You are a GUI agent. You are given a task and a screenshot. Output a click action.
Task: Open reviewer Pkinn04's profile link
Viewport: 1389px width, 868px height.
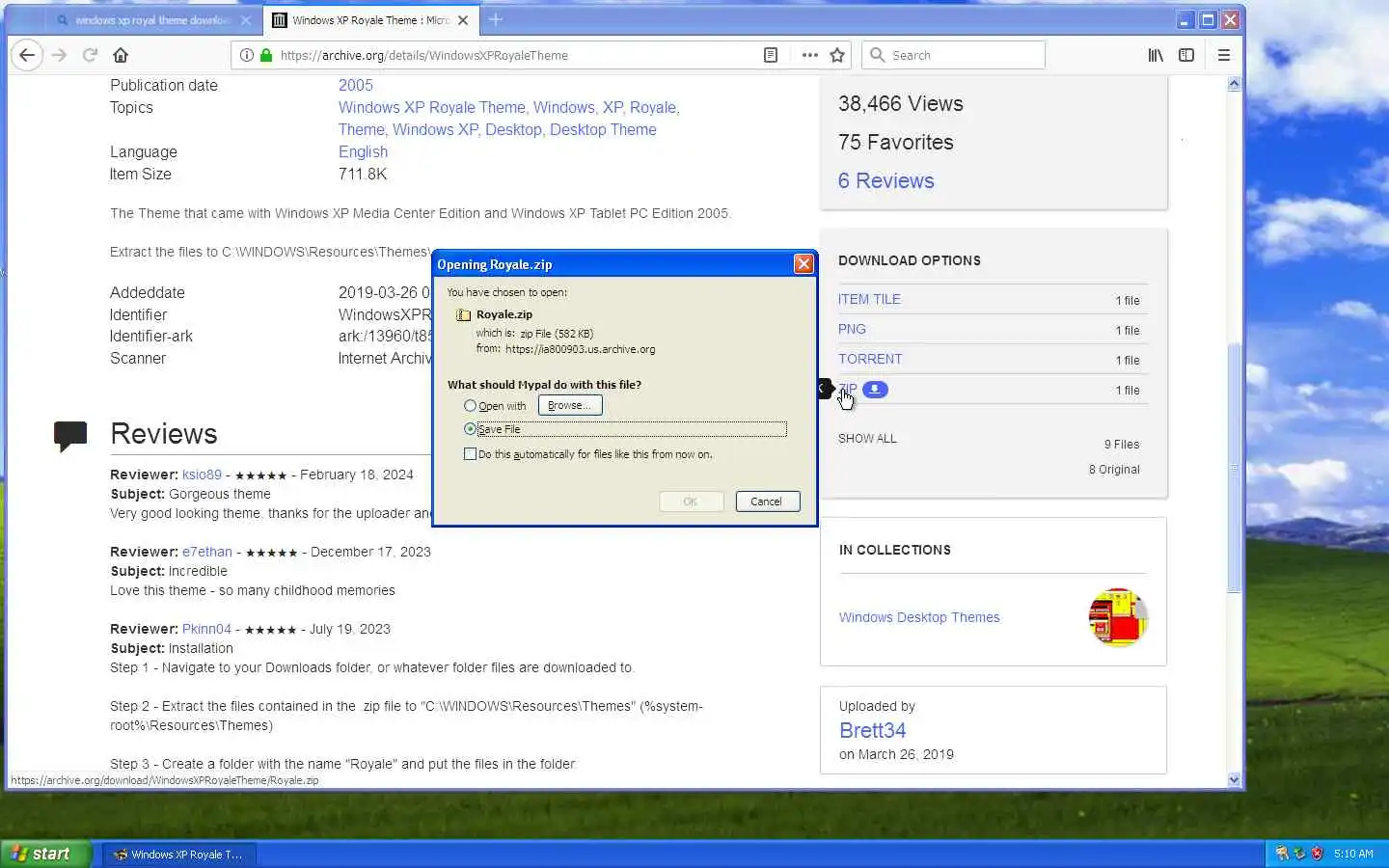coord(206,630)
